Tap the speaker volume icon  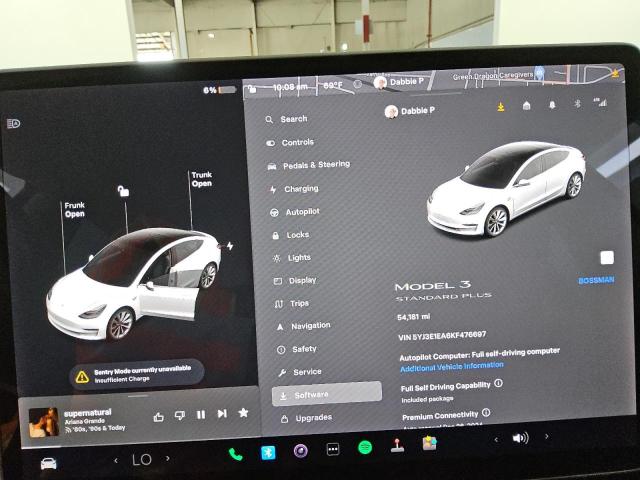(x=520, y=438)
